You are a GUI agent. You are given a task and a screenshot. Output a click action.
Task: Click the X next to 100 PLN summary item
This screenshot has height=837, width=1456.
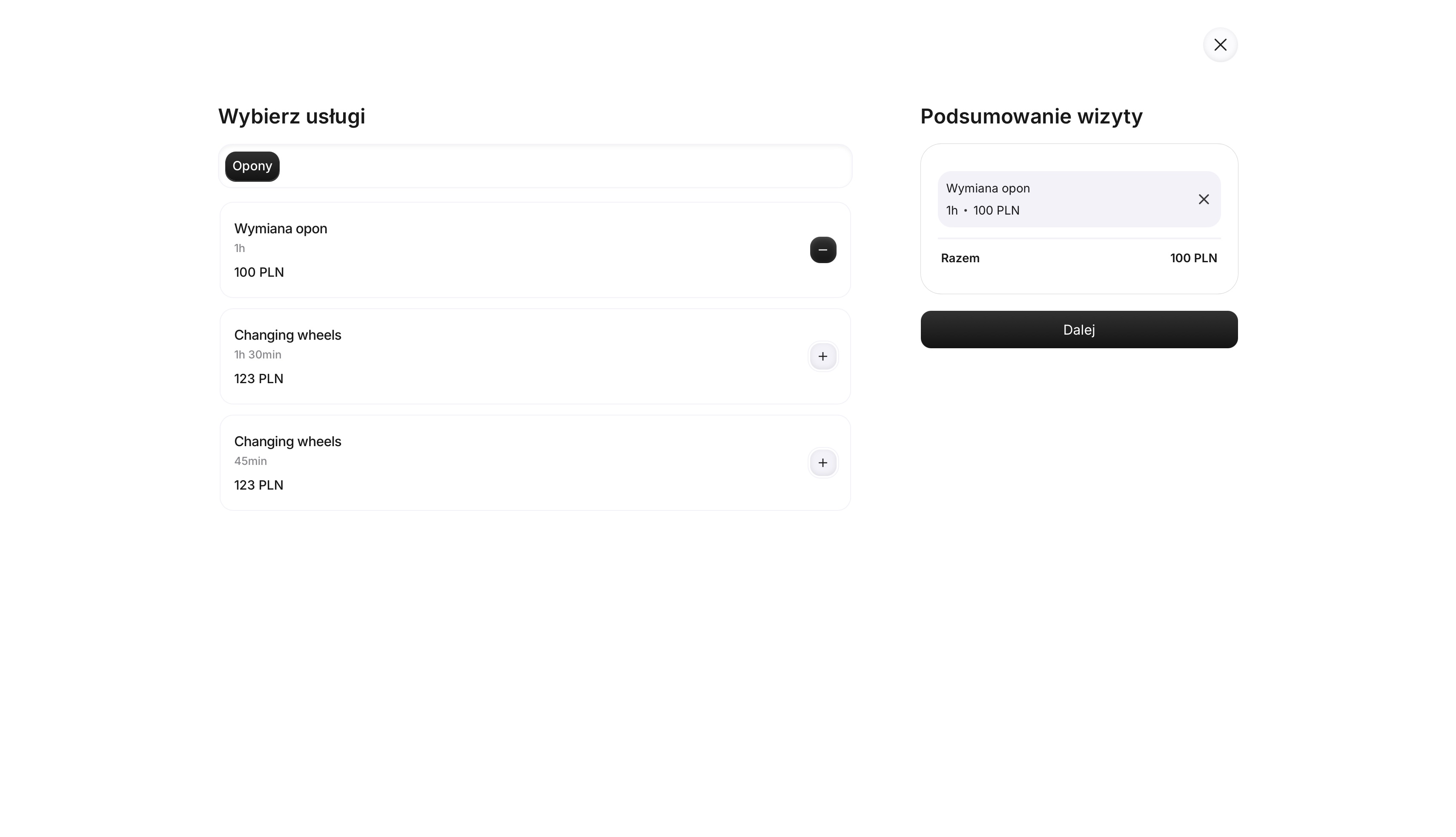[x=1204, y=199]
